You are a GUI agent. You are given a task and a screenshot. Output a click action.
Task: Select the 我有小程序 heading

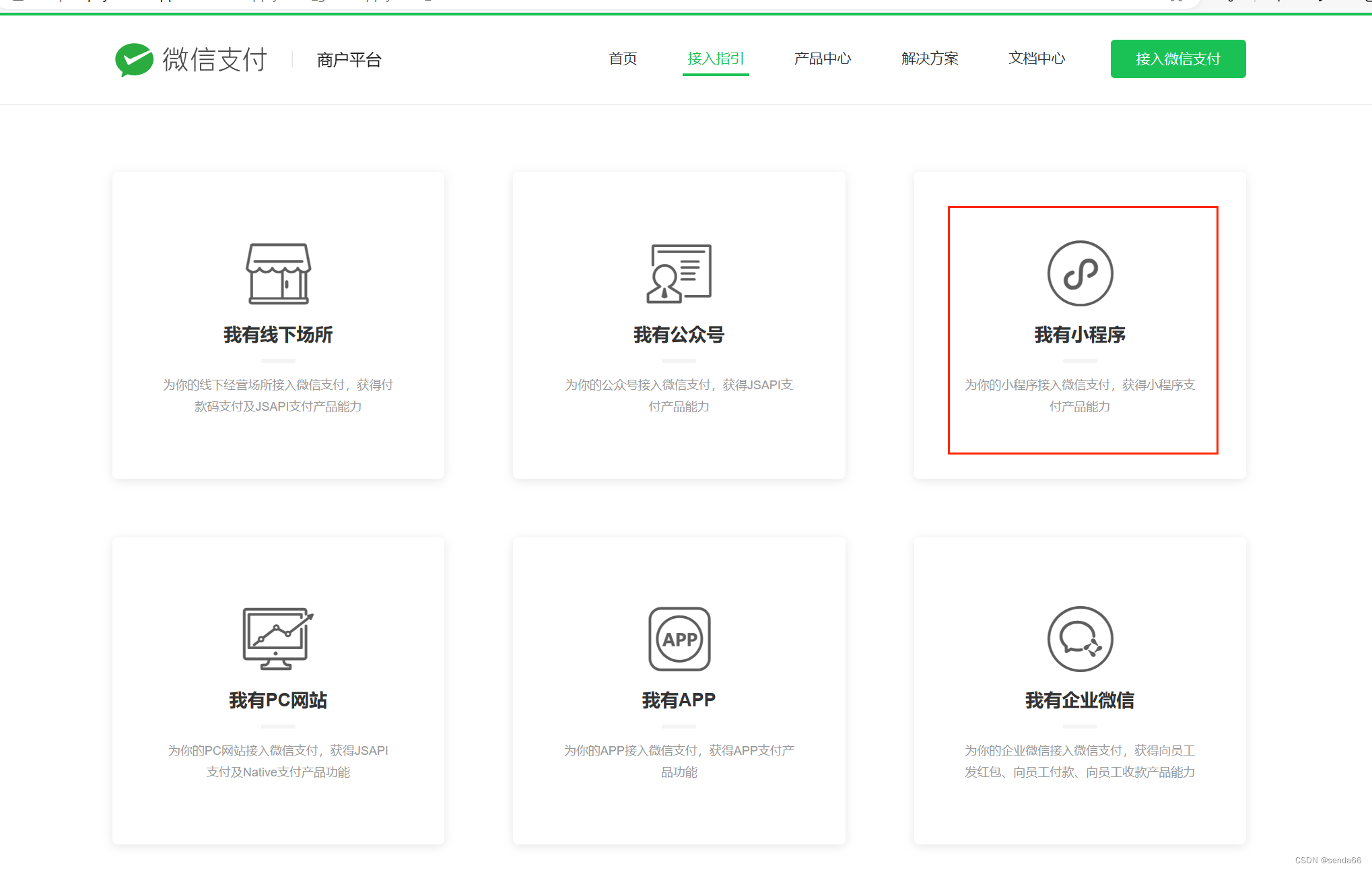1080,335
